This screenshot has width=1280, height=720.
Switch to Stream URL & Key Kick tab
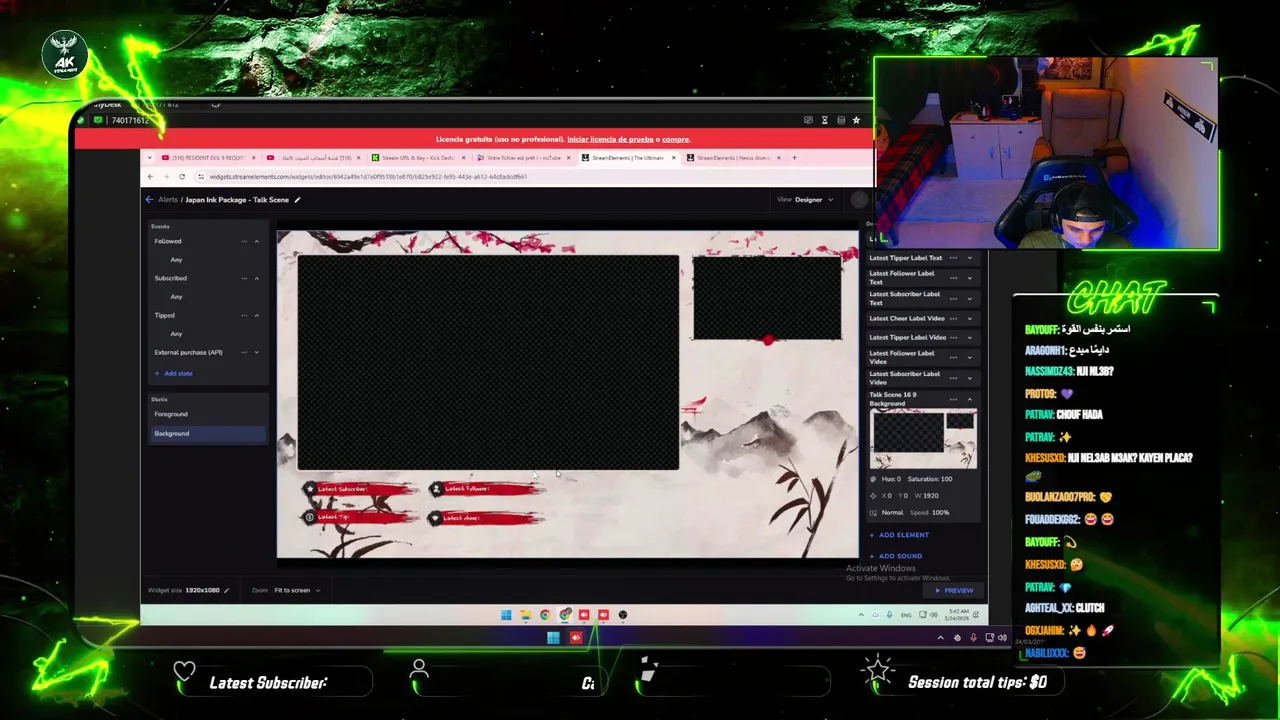click(419, 158)
